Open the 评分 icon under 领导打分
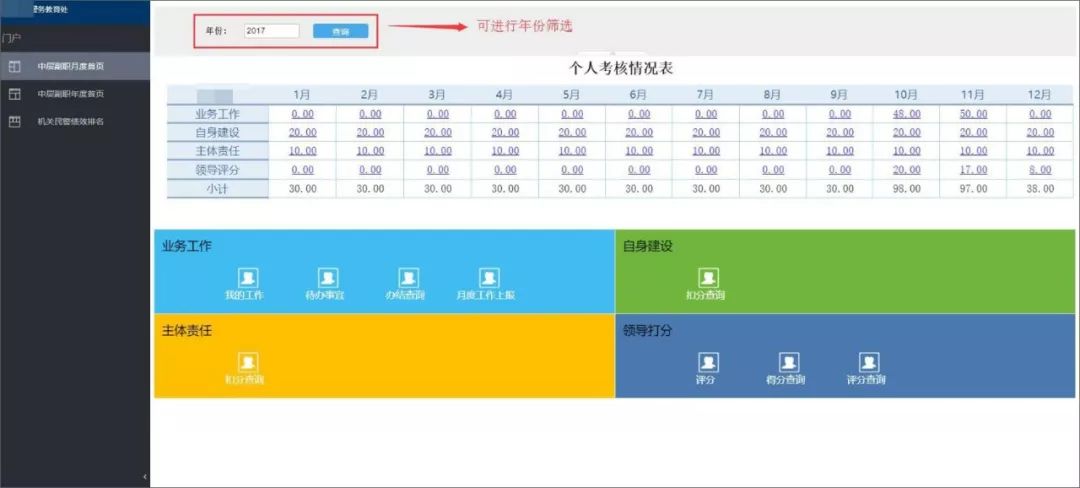Image resolution: width=1080 pixels, height=488 pixels. pyautogui.click(x=707, y=364)
